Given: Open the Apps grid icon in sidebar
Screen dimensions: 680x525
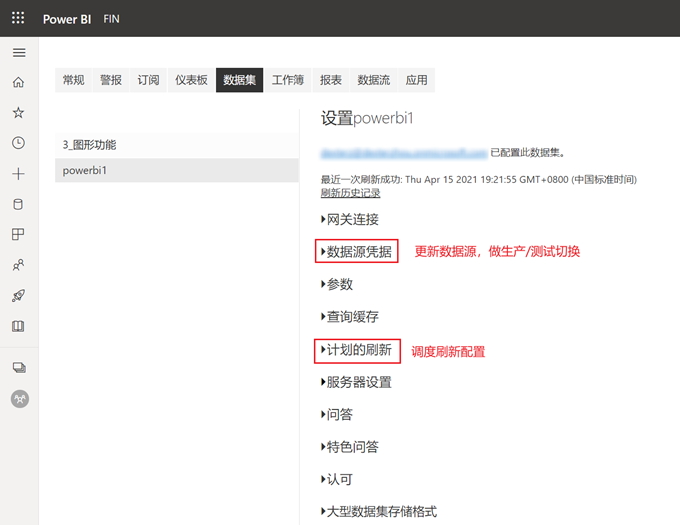Looking at the screenshot, I should (x=18, y=235).
